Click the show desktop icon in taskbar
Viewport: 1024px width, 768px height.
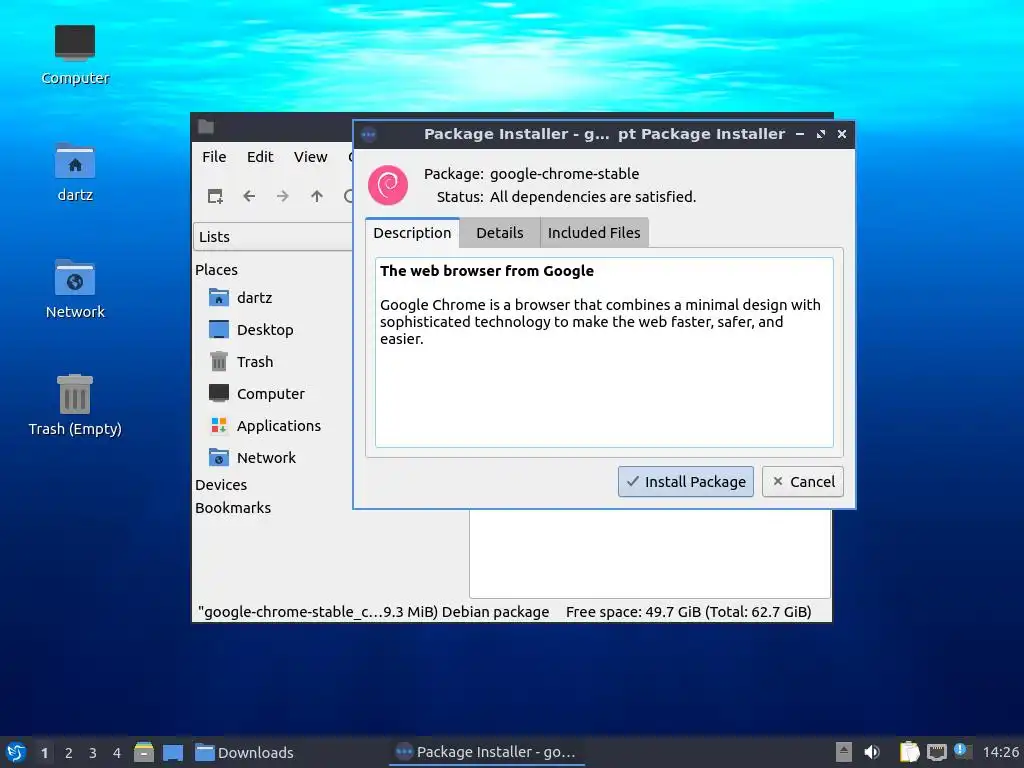click(x=173, y=752)
